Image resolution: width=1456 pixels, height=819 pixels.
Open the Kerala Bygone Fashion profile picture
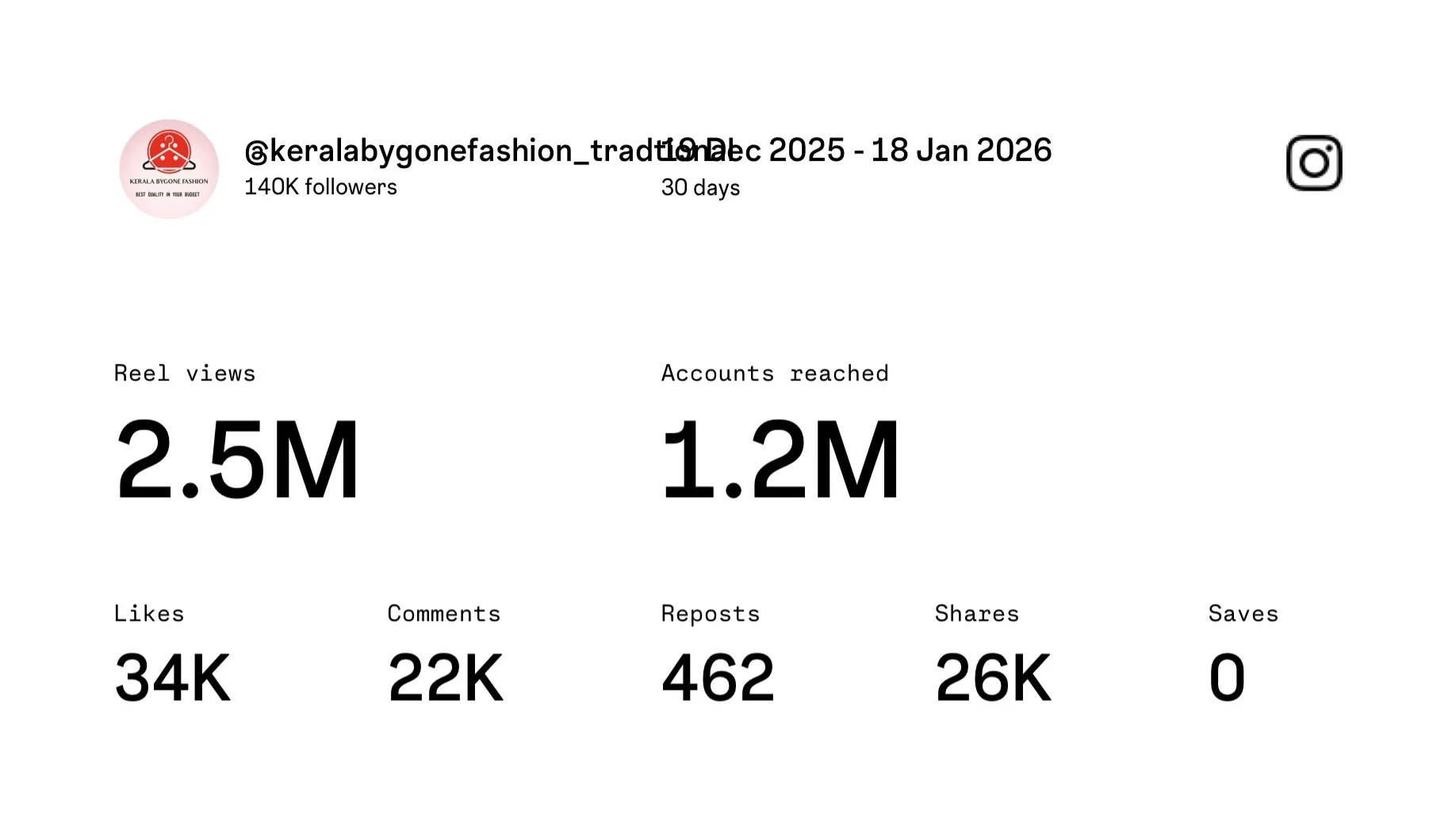169,169
